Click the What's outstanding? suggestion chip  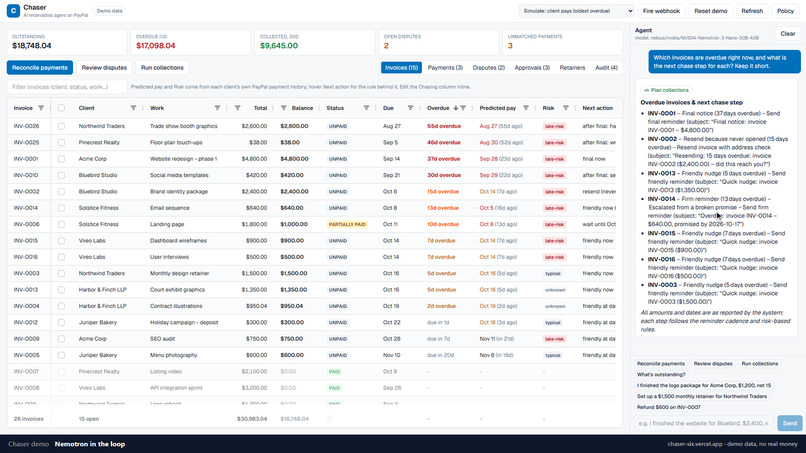[661, 374]
